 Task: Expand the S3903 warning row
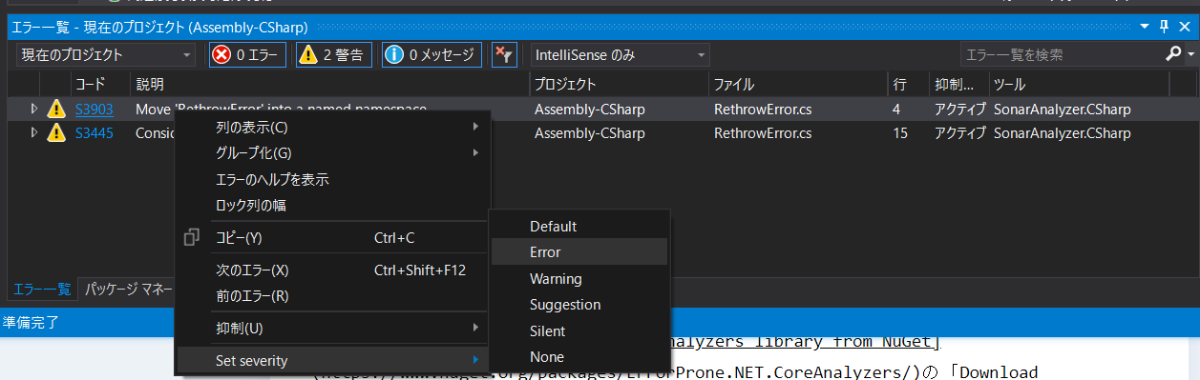(x=34, y=108)
